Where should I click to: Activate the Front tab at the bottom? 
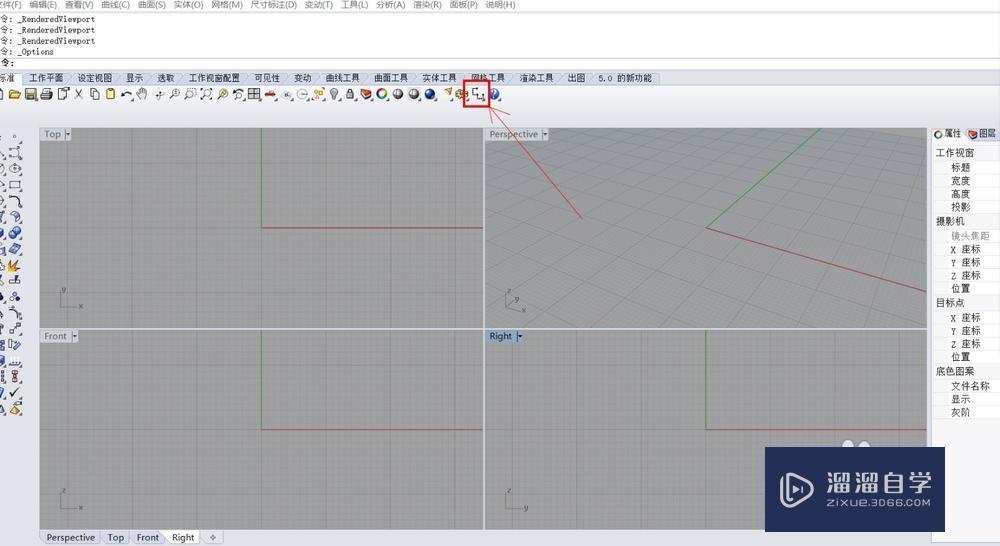(x=147, y=538)
